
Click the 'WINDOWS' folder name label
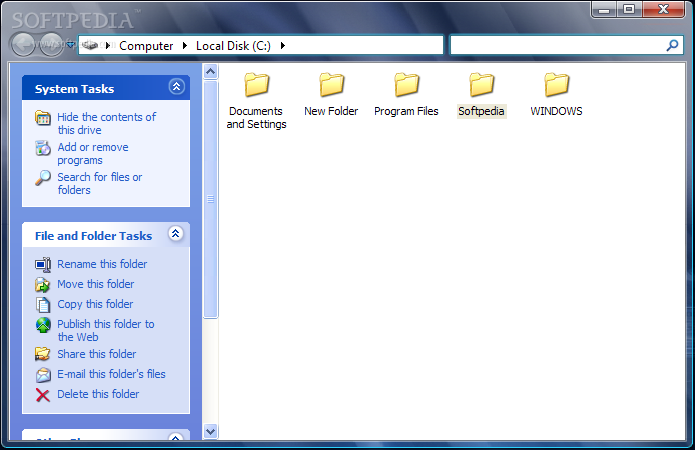(x=556, y=111)
